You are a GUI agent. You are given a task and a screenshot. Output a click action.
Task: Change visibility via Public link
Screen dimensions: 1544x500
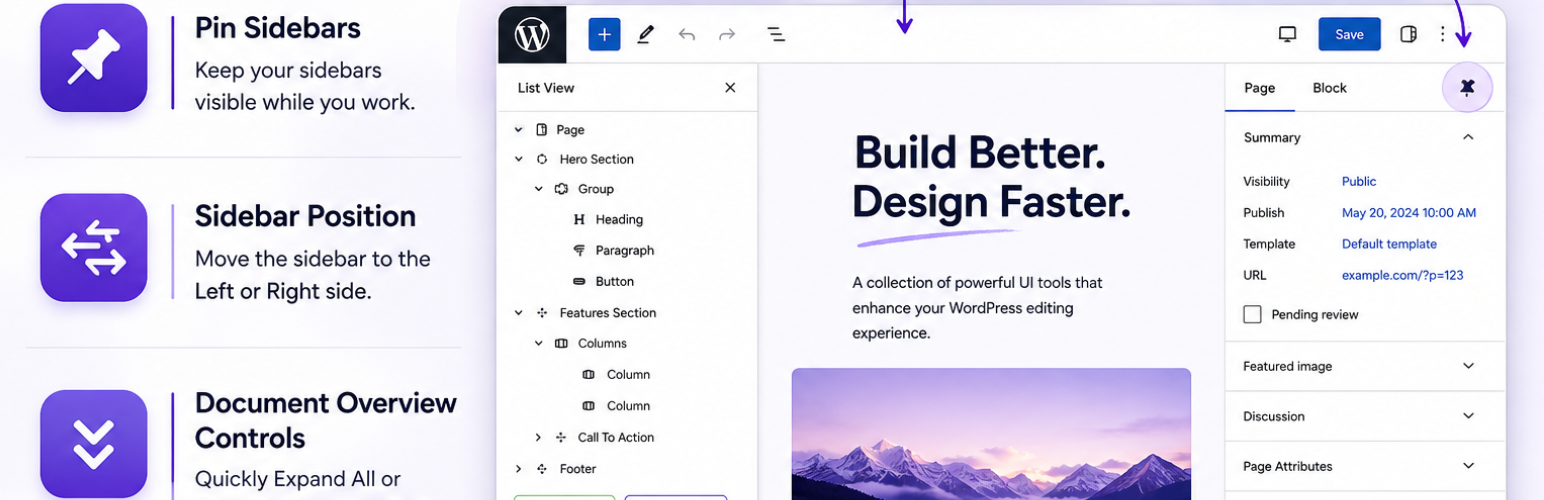(1359, 181)
